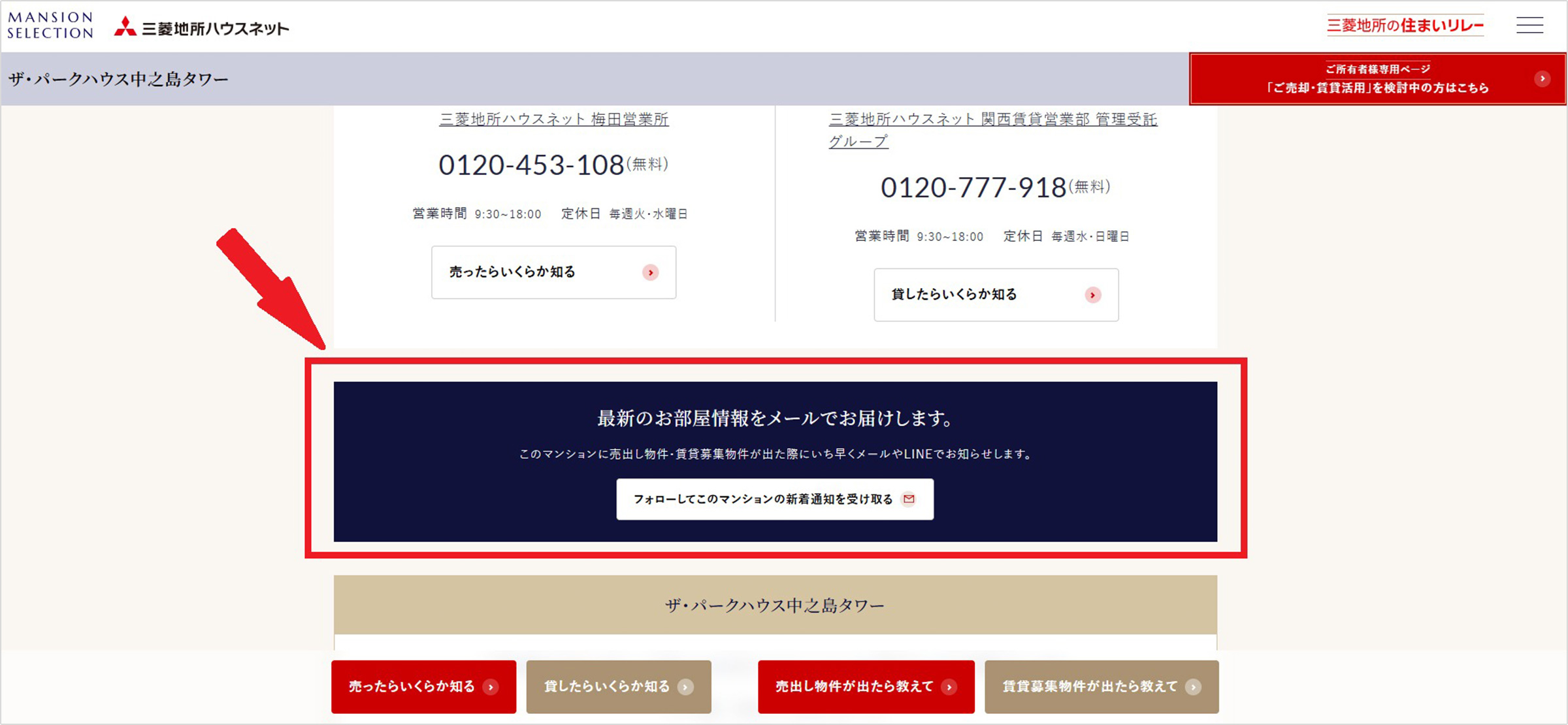
Task: Click the mail icon in follow button
Action: click(x=909, y=499)
